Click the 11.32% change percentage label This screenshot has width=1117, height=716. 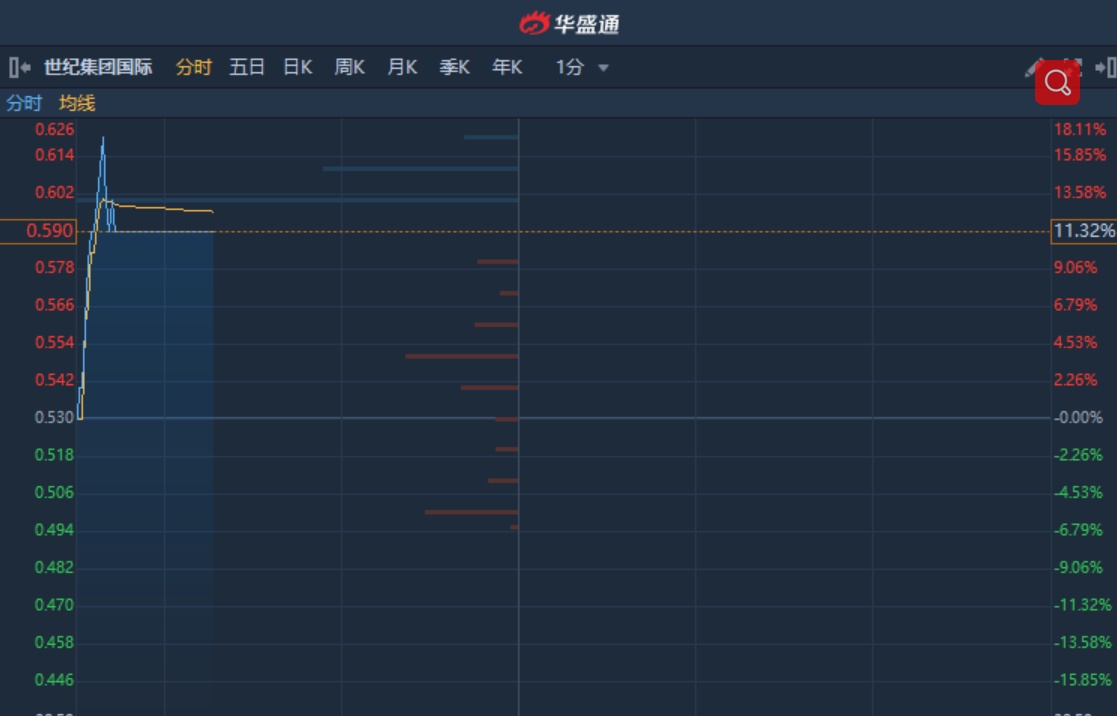click(x=1083, y=231)
